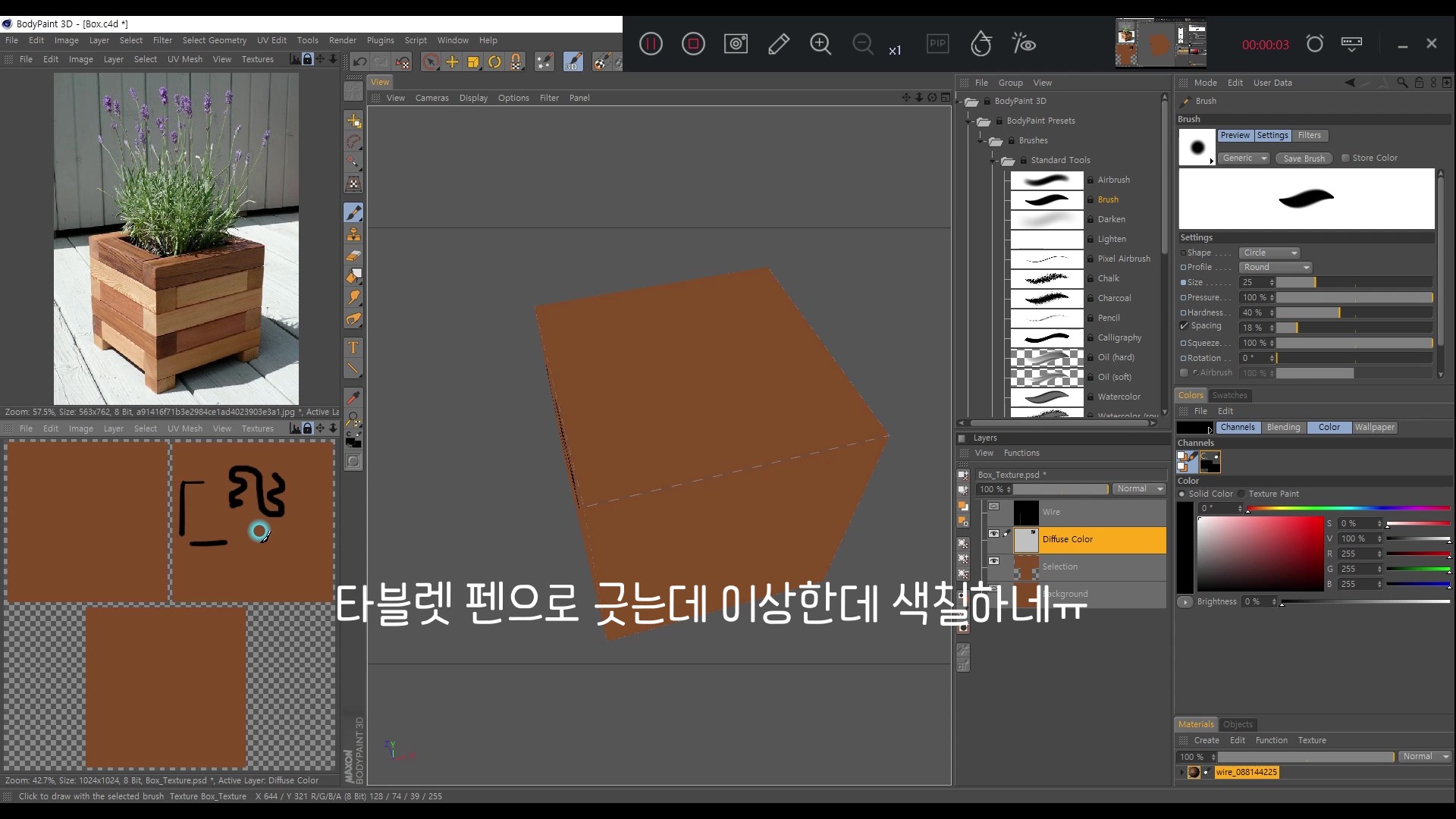Image resolution: width=1456 pixels, height=819 pixels.
Task: Click the brush Size value field
Action: [1257, 282]
